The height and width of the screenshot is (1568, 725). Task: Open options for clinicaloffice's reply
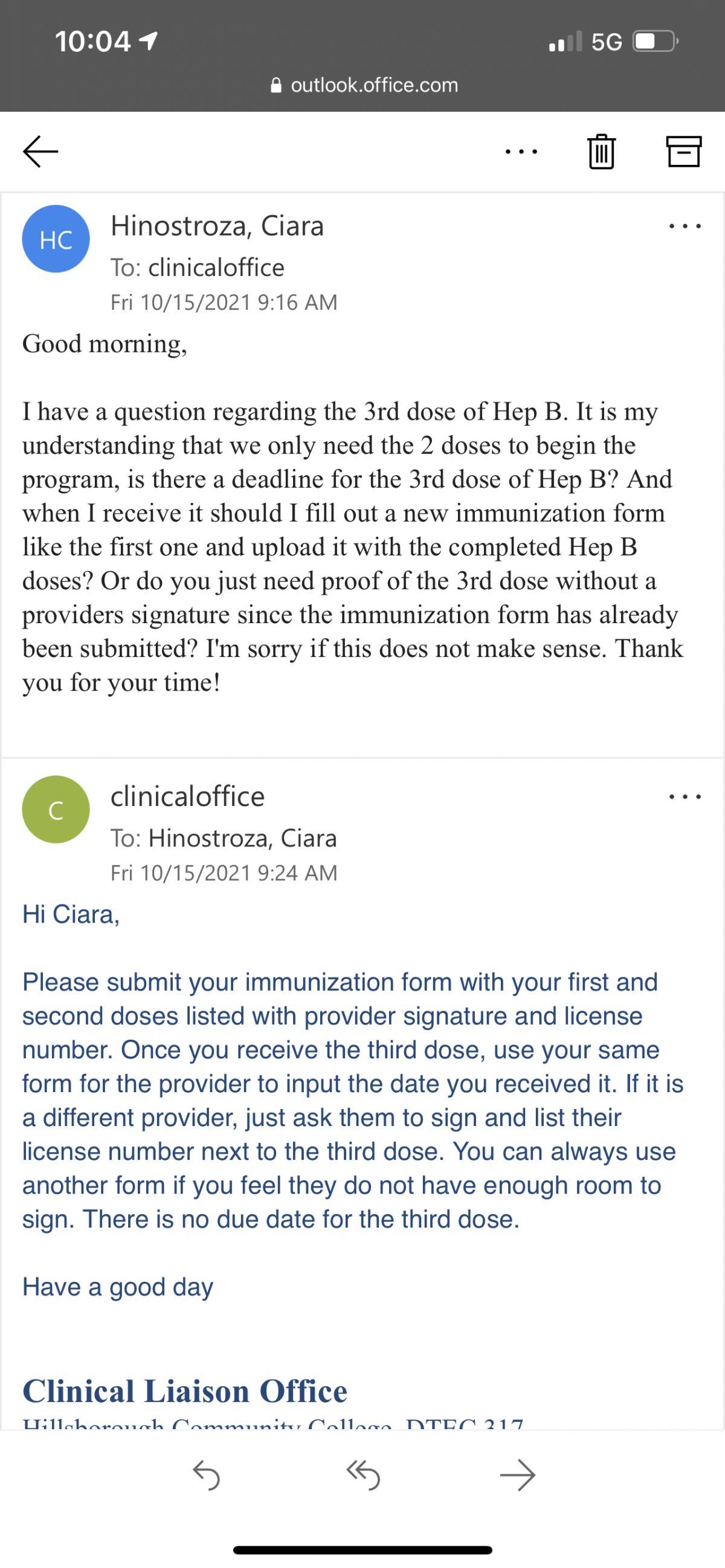pos(685,797)
